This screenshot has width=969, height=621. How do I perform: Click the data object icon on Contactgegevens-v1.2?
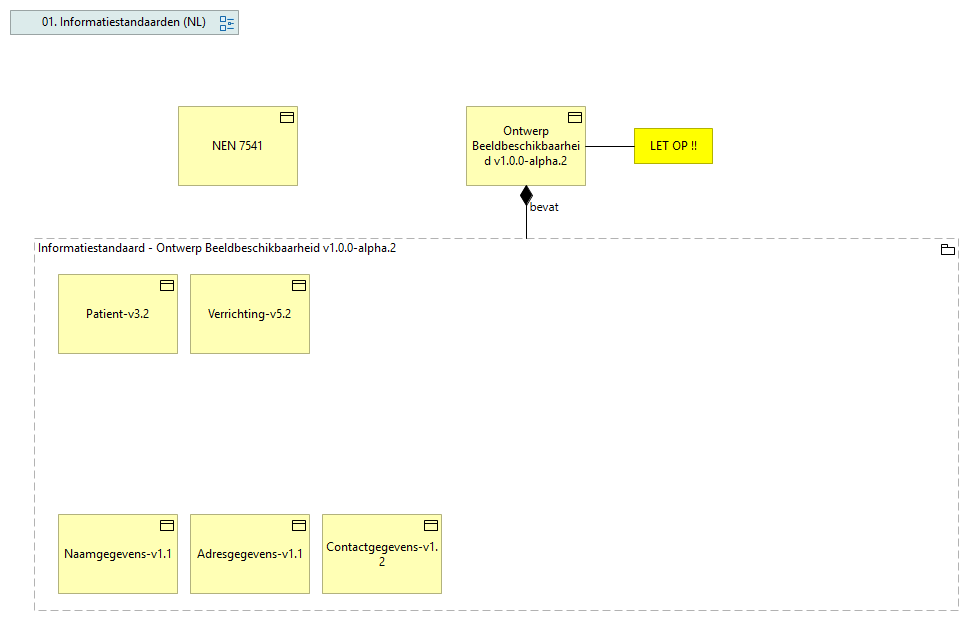point(431,525)
